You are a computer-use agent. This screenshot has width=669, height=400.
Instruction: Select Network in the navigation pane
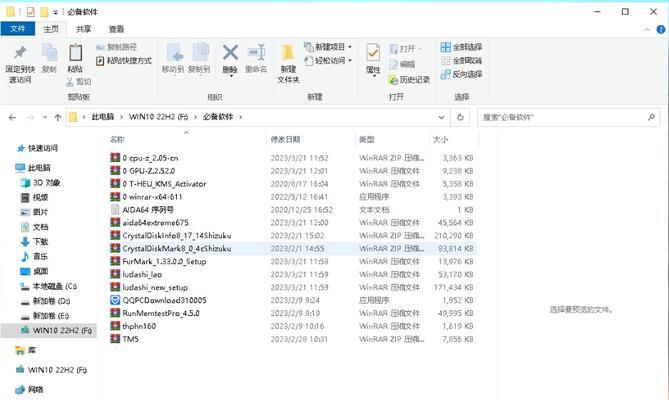coord(30,389)
